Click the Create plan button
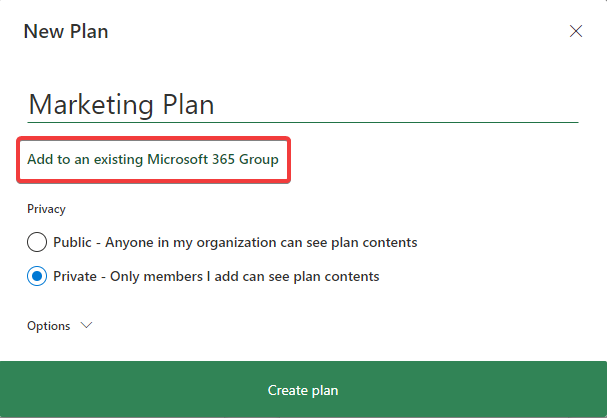The height and width of the screenshot is (418, 607). coord(303,389)
